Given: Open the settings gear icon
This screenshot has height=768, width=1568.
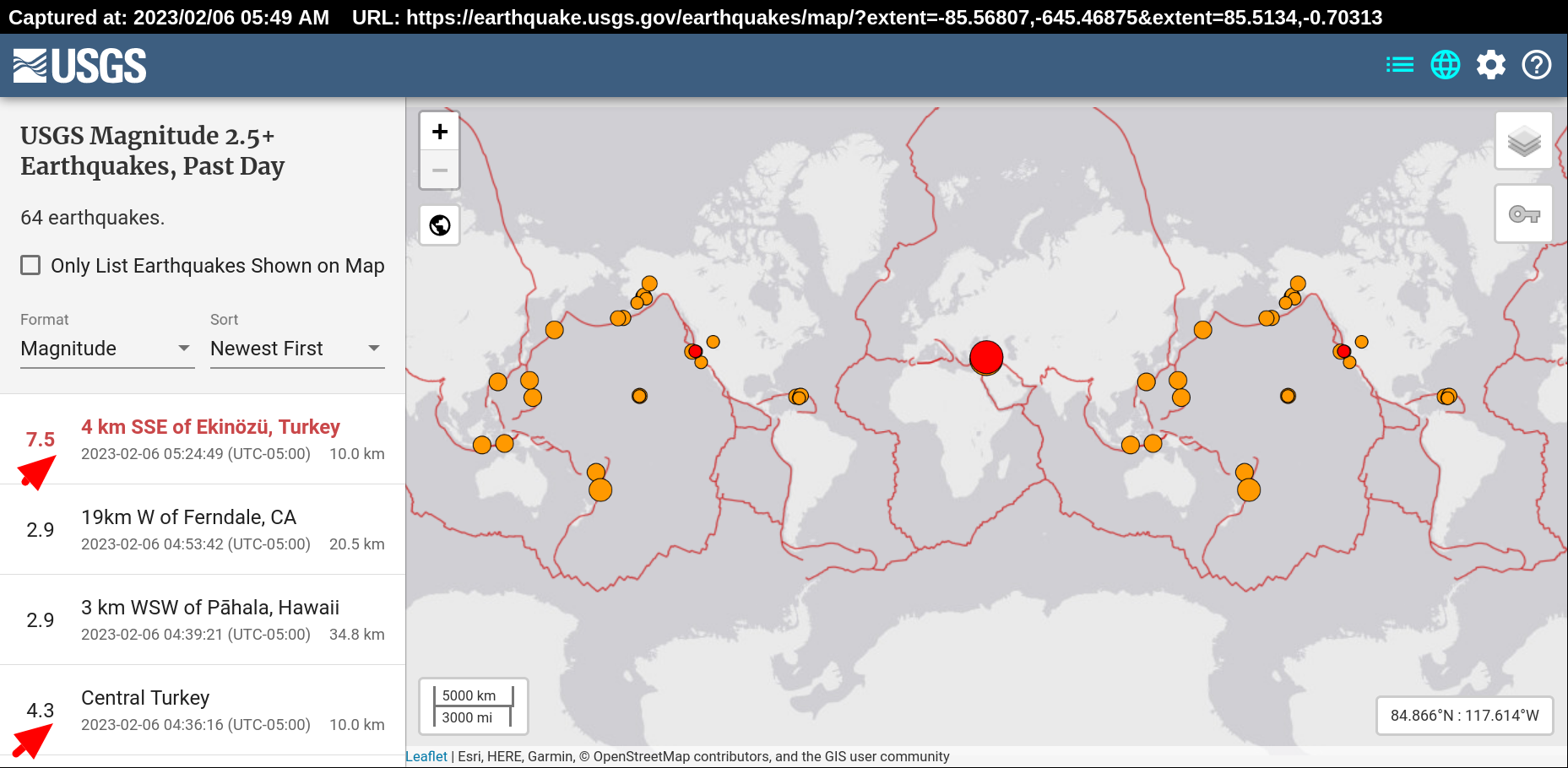Looking at the screenshot, I should tap(1491, 65).
